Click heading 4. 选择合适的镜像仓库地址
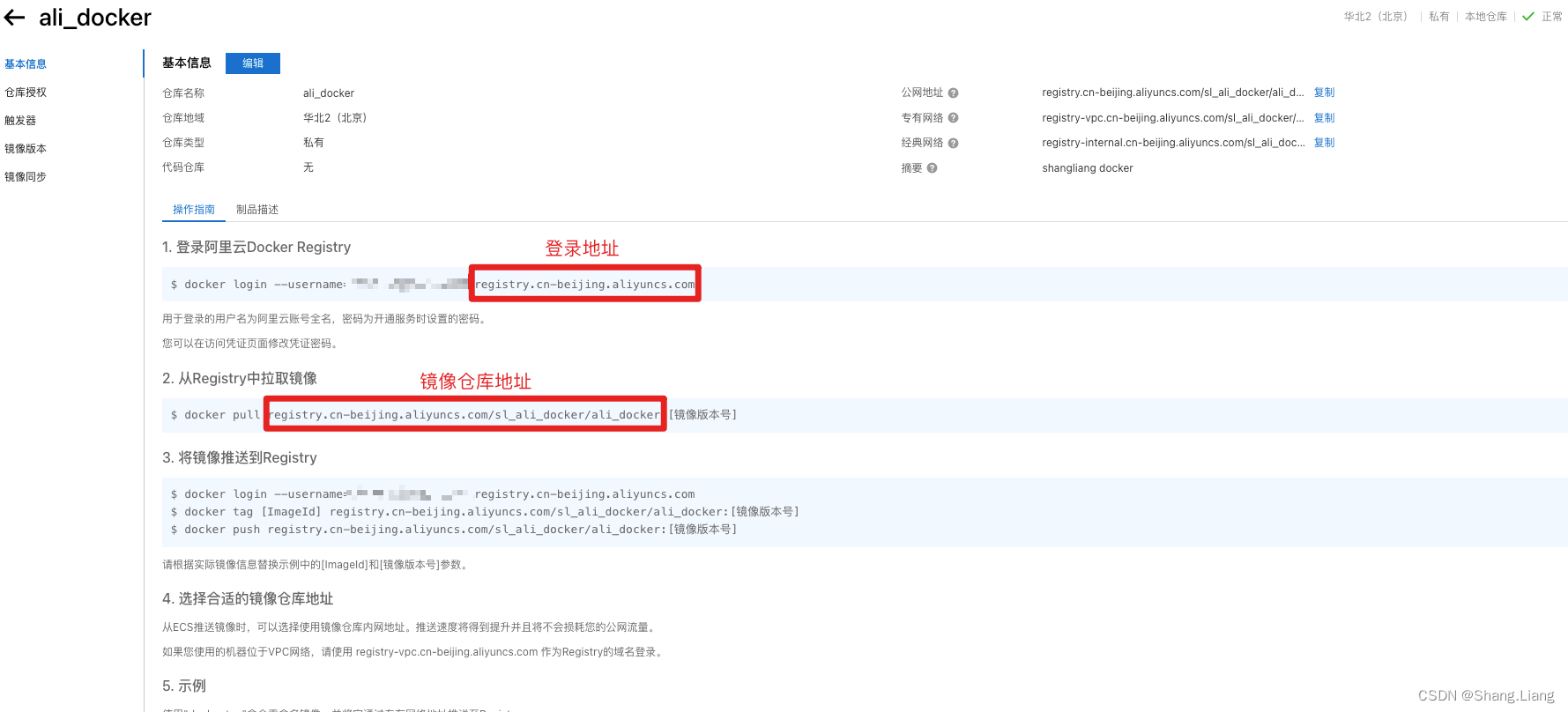This screenshot has height=712, width=1568. click(248, 599)
